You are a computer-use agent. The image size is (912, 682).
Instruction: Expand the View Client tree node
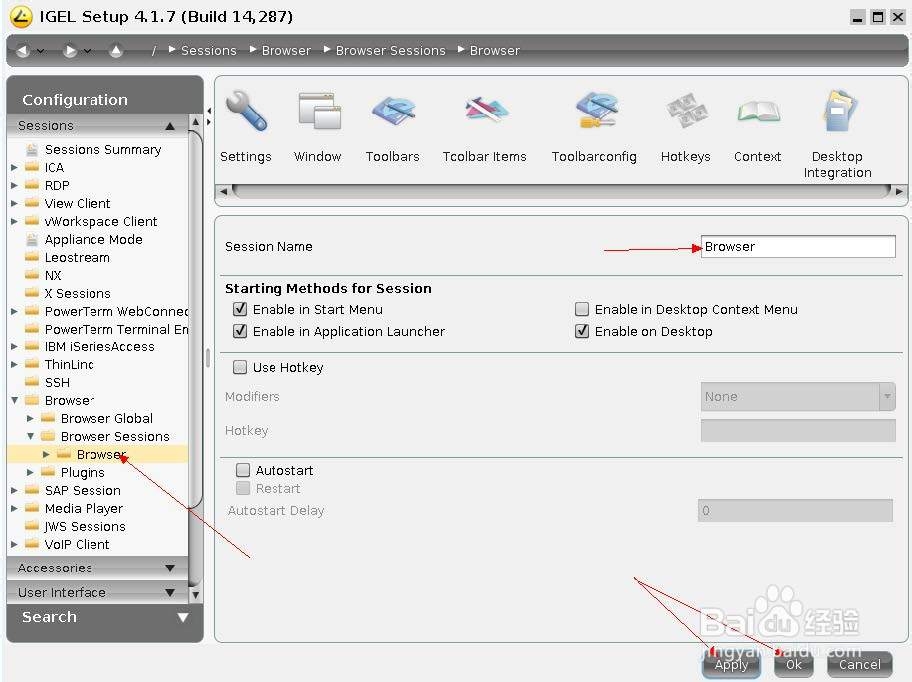pos(15,203)
